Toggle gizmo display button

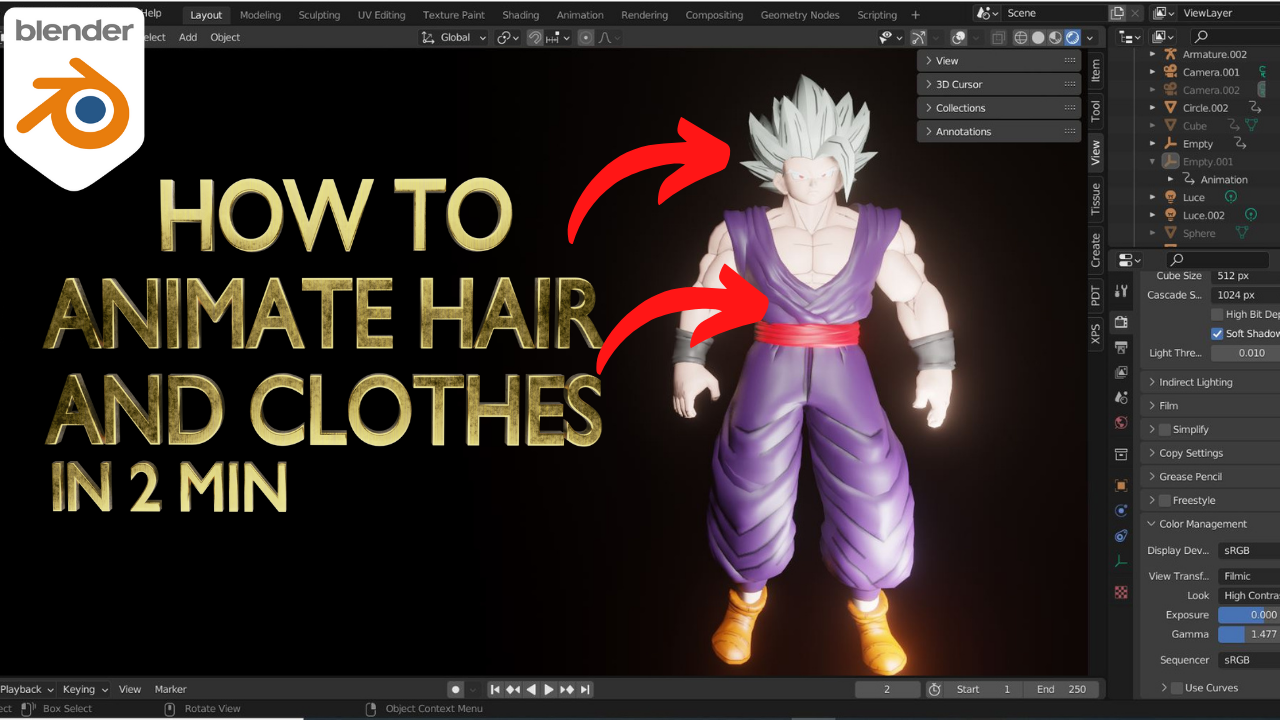pyautogui.click(x=918, y=38)
